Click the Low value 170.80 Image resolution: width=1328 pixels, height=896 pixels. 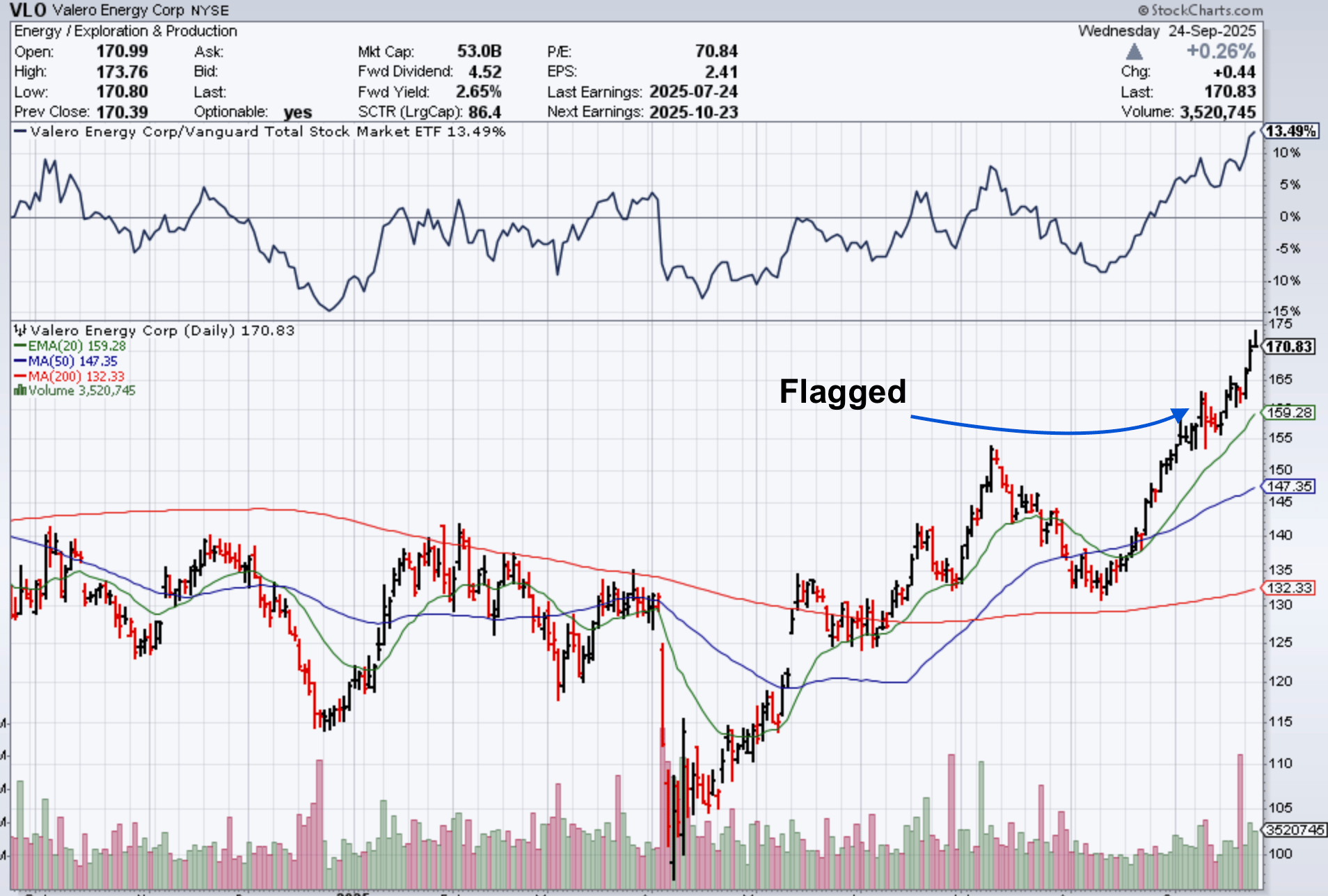click(x=122, y=92)
